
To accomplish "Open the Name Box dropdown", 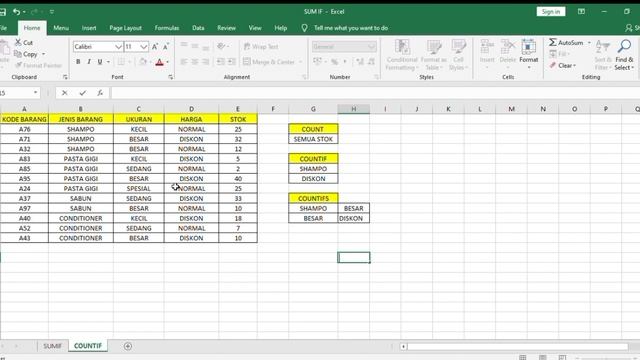I will 36,93.
